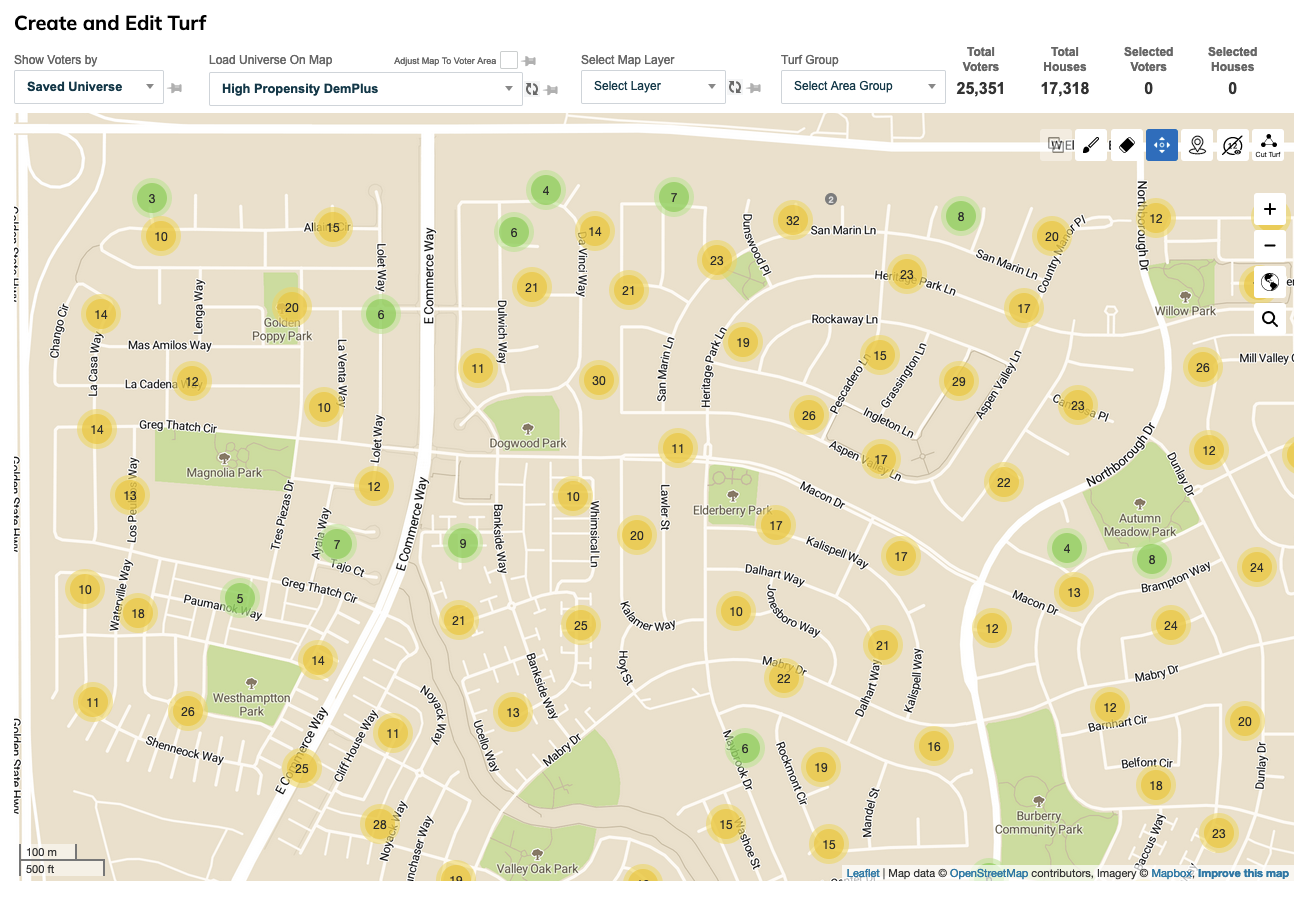
Task: Click the Dogwood Park label
Action: click(527, 443)
